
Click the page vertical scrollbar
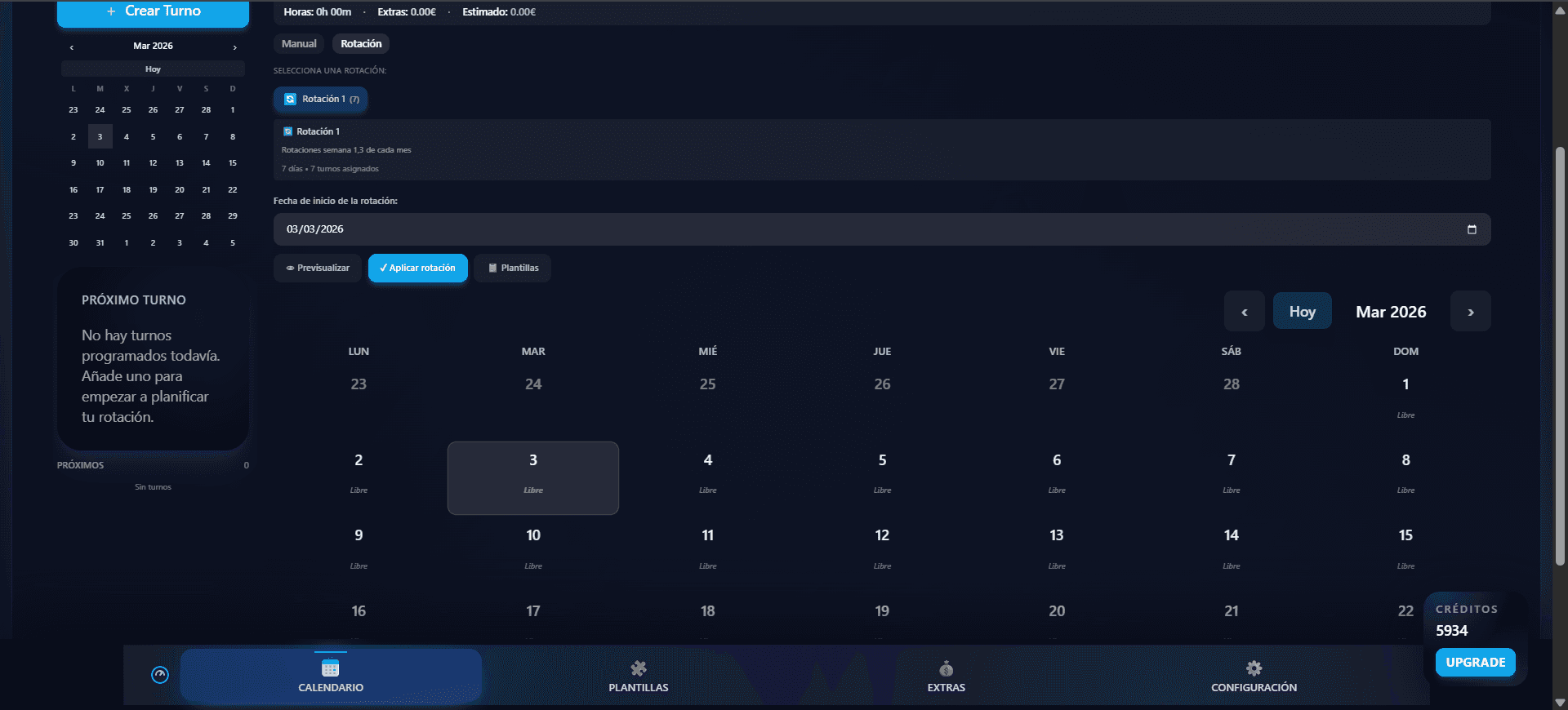[x=1560, y=355]
